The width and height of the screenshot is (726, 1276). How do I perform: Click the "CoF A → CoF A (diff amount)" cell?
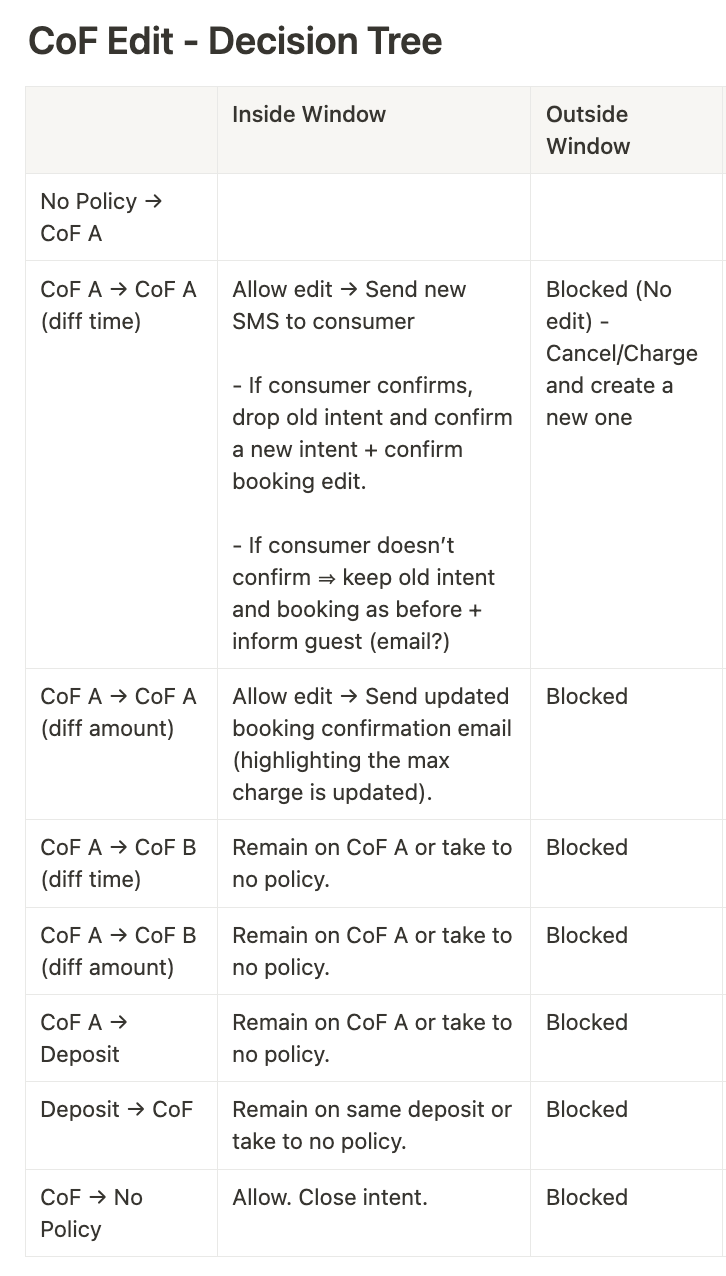[118, 712]
